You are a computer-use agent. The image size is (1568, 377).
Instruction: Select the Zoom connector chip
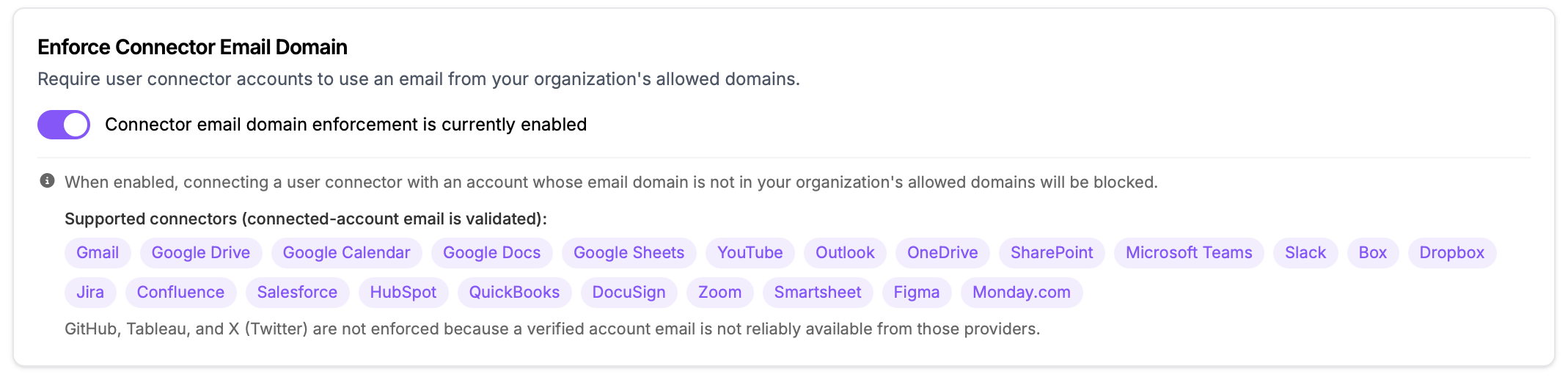pyautogui.click(x=719, y=293)
